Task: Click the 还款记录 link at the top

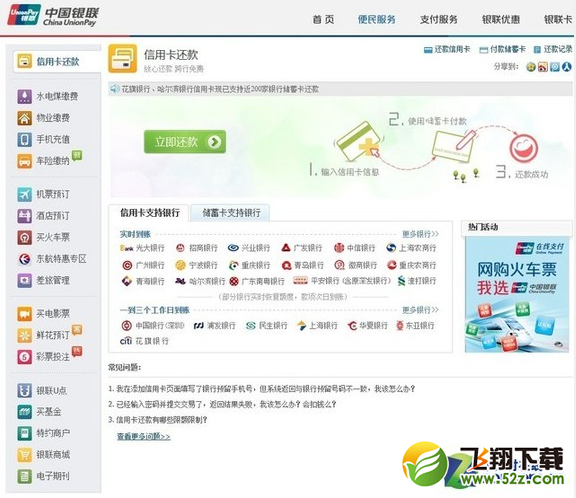Action: click(x=553, y=49)
